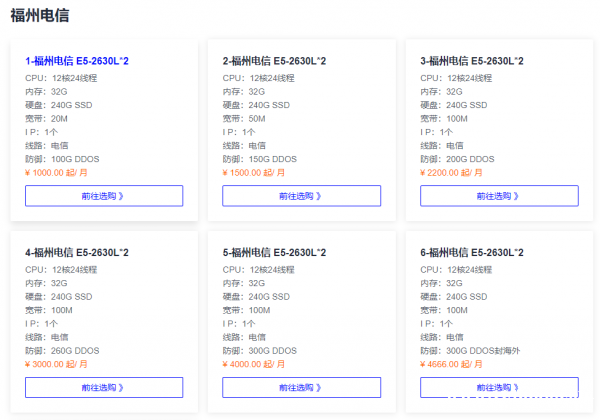
Task: Click the 福州电信 section heading
Action: pos(40,16)
